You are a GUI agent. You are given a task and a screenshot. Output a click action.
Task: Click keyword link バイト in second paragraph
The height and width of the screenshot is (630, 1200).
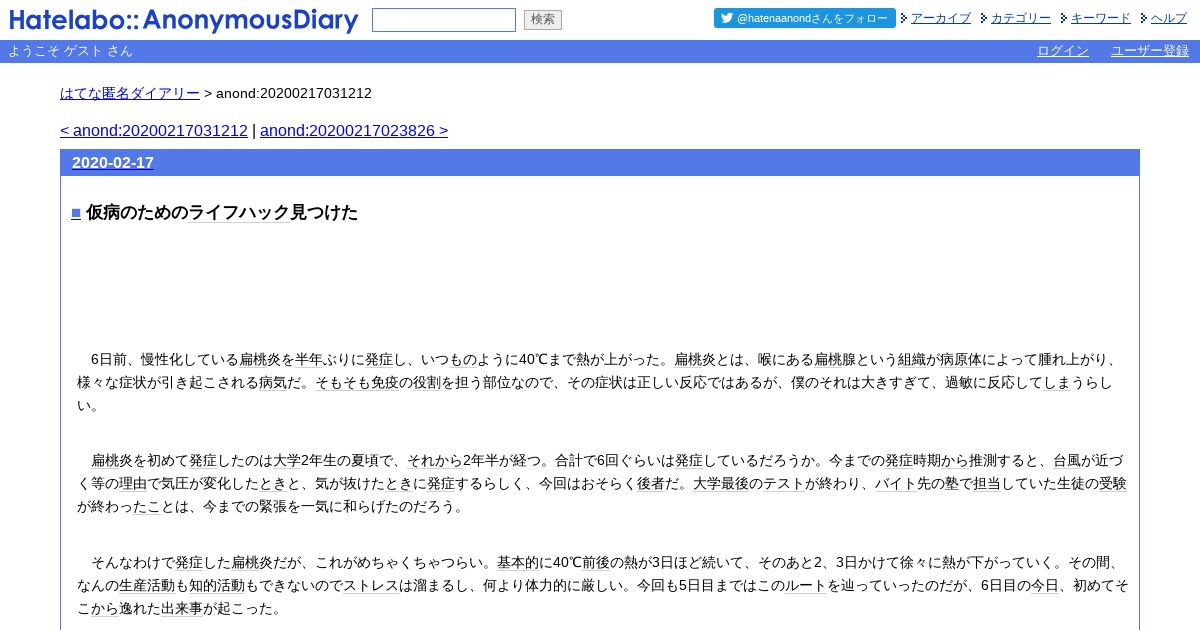click(x=896, y=484)
